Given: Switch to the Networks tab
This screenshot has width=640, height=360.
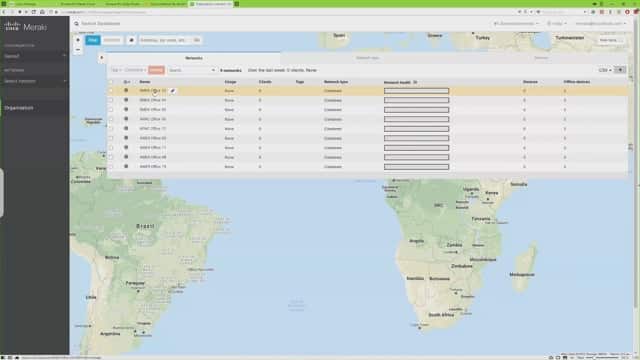Looking at the screenshot, I should point(194,58).
